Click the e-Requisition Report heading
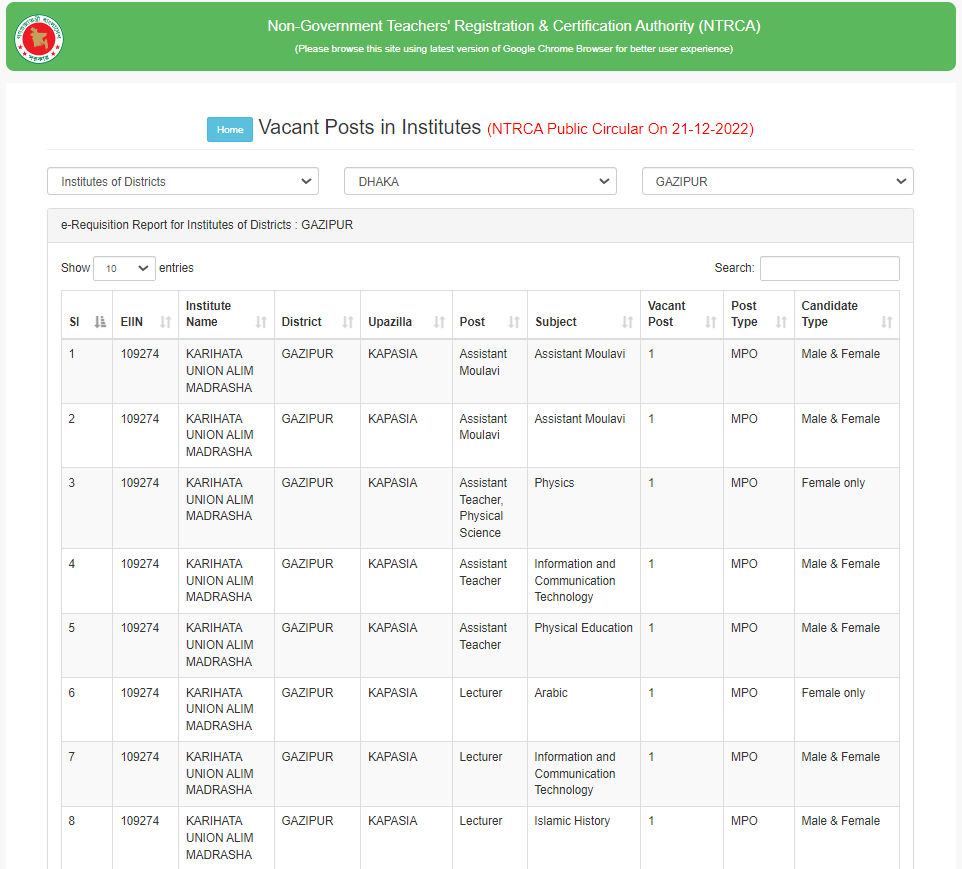This screenshot has width=962, height=869. tap(207, 225)
